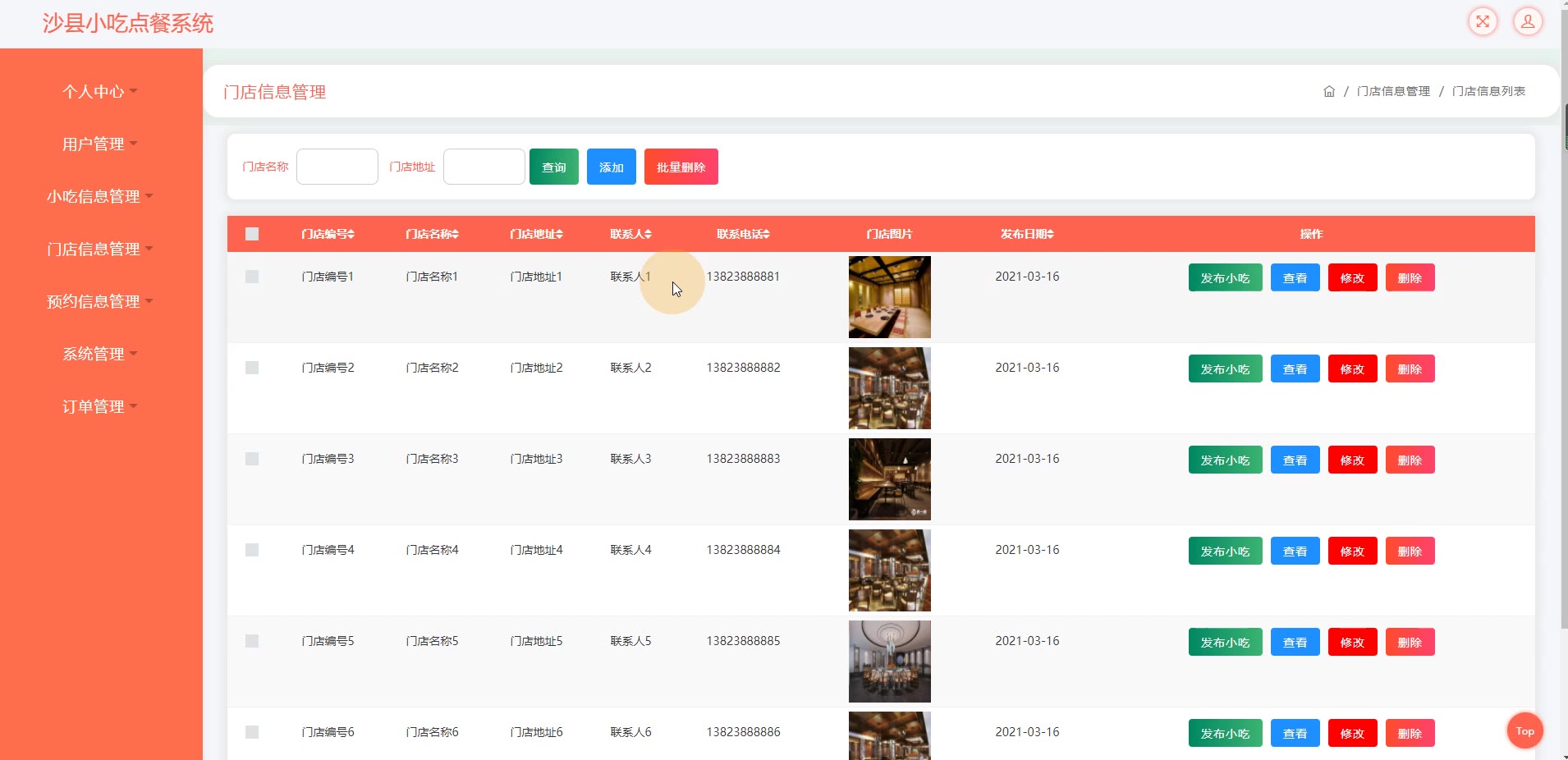The width and height of the screenshot is (1568, 760).
Task: Click 门店信息管理 breadcrumb link
Action: click(1393, 91)
